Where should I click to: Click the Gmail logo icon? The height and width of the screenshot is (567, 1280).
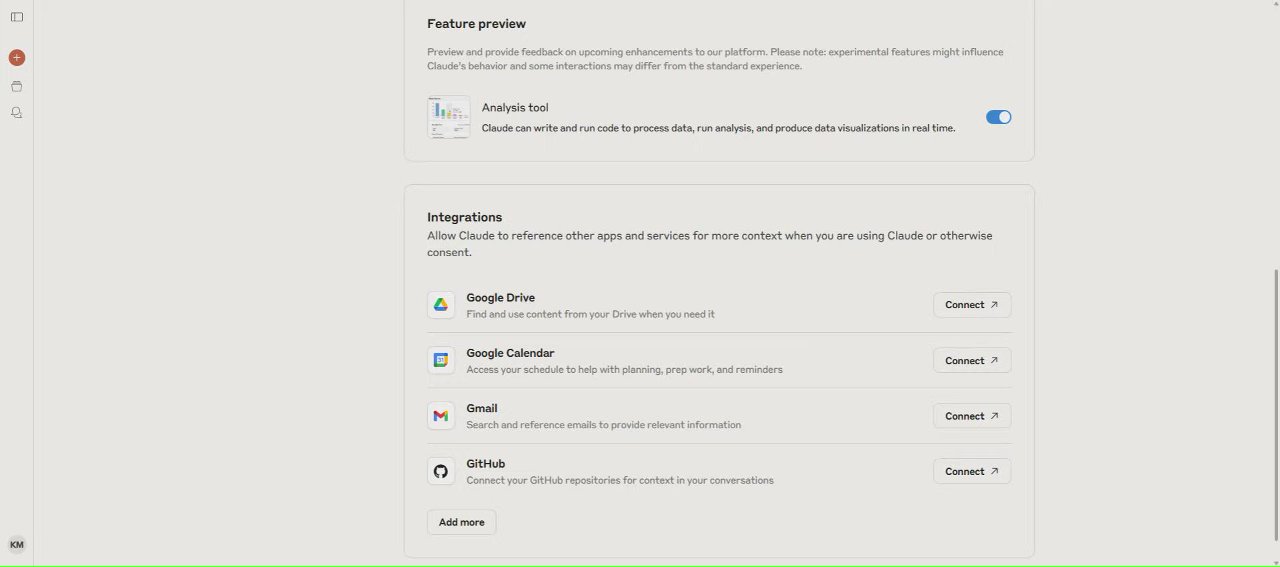(441, 416)
